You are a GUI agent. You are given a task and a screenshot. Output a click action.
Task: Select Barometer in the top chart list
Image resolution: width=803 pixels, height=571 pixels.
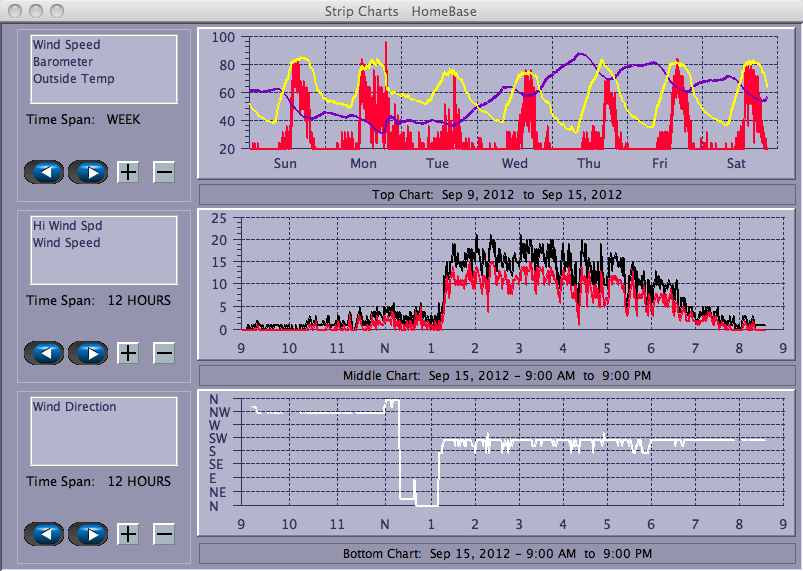click(x=62, y=62)
